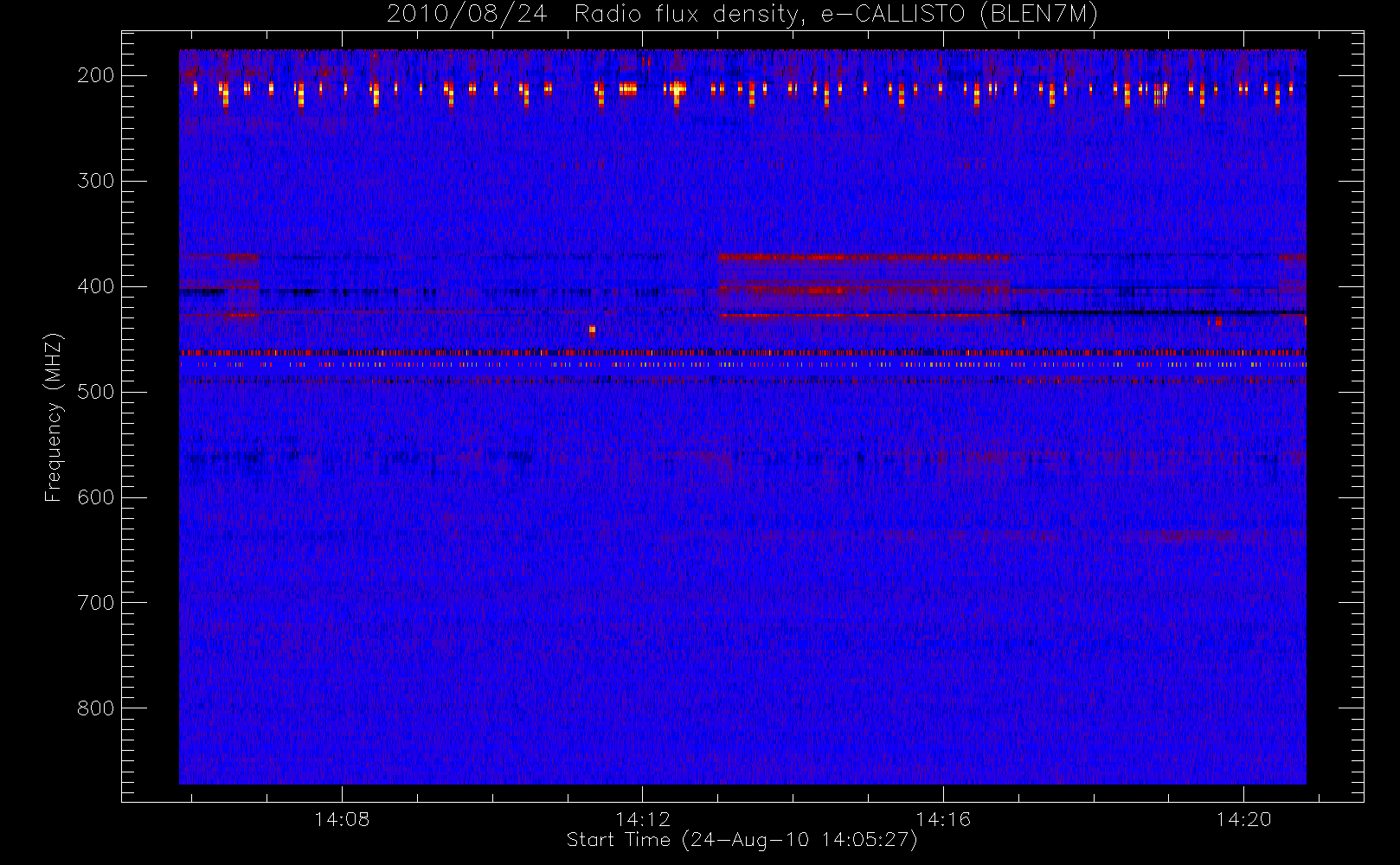Select the 'Frequency (MHz)' y-axis label
1400x865 pixels.
(x=53, y=417)
